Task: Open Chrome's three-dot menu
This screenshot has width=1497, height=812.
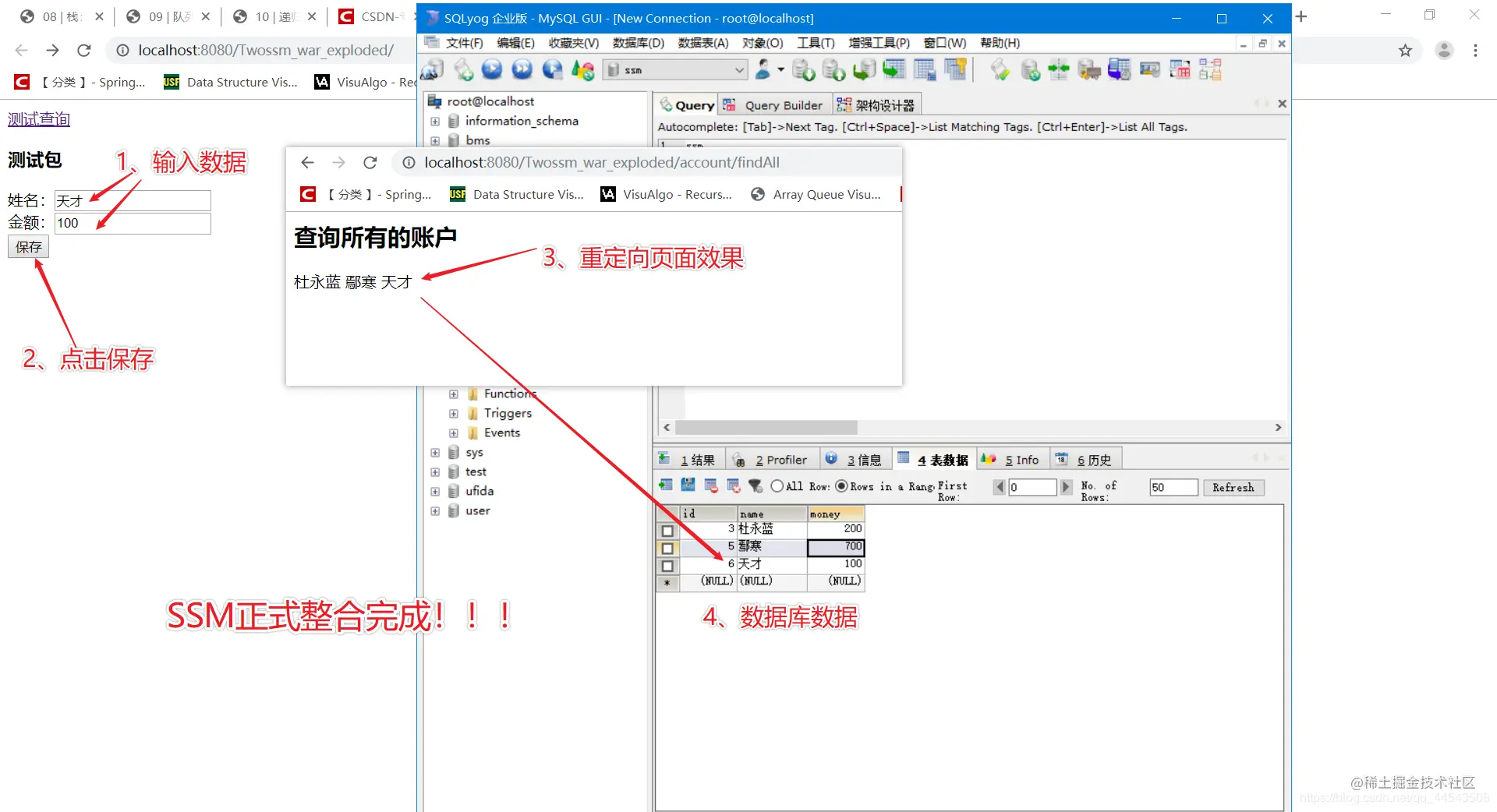Action: 1475,51
